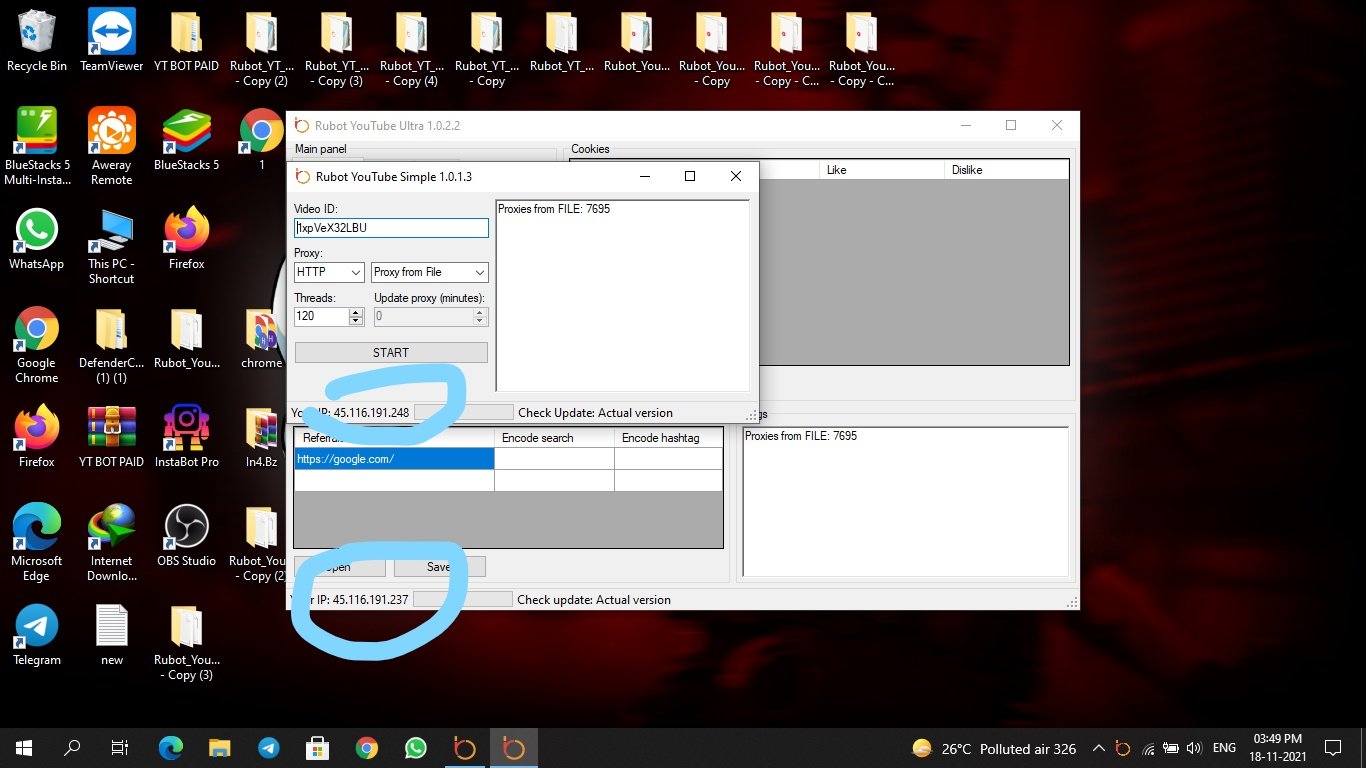The image size is (1366, 768).
Task: Select the https://google.com/ referrer row
Action: [394, 459]
